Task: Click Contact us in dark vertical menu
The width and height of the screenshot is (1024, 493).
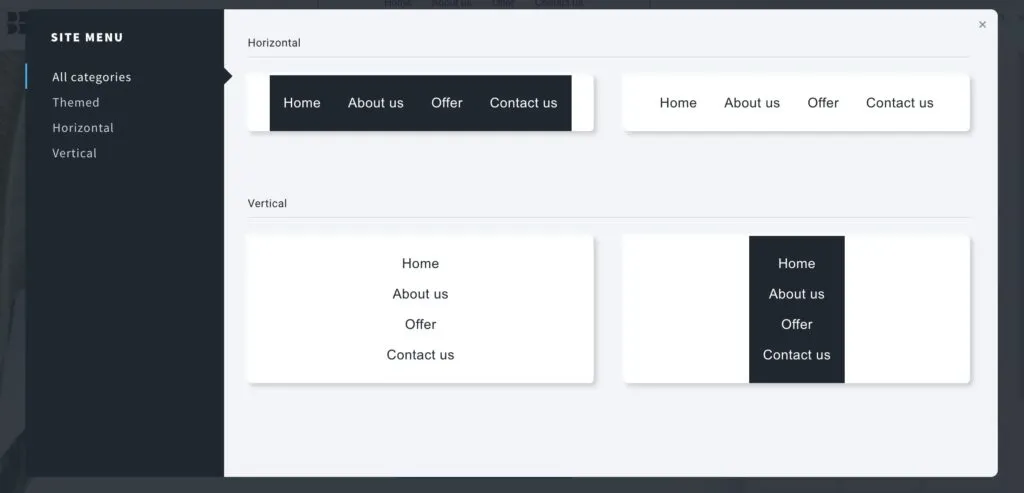Action: pos(796,355)
